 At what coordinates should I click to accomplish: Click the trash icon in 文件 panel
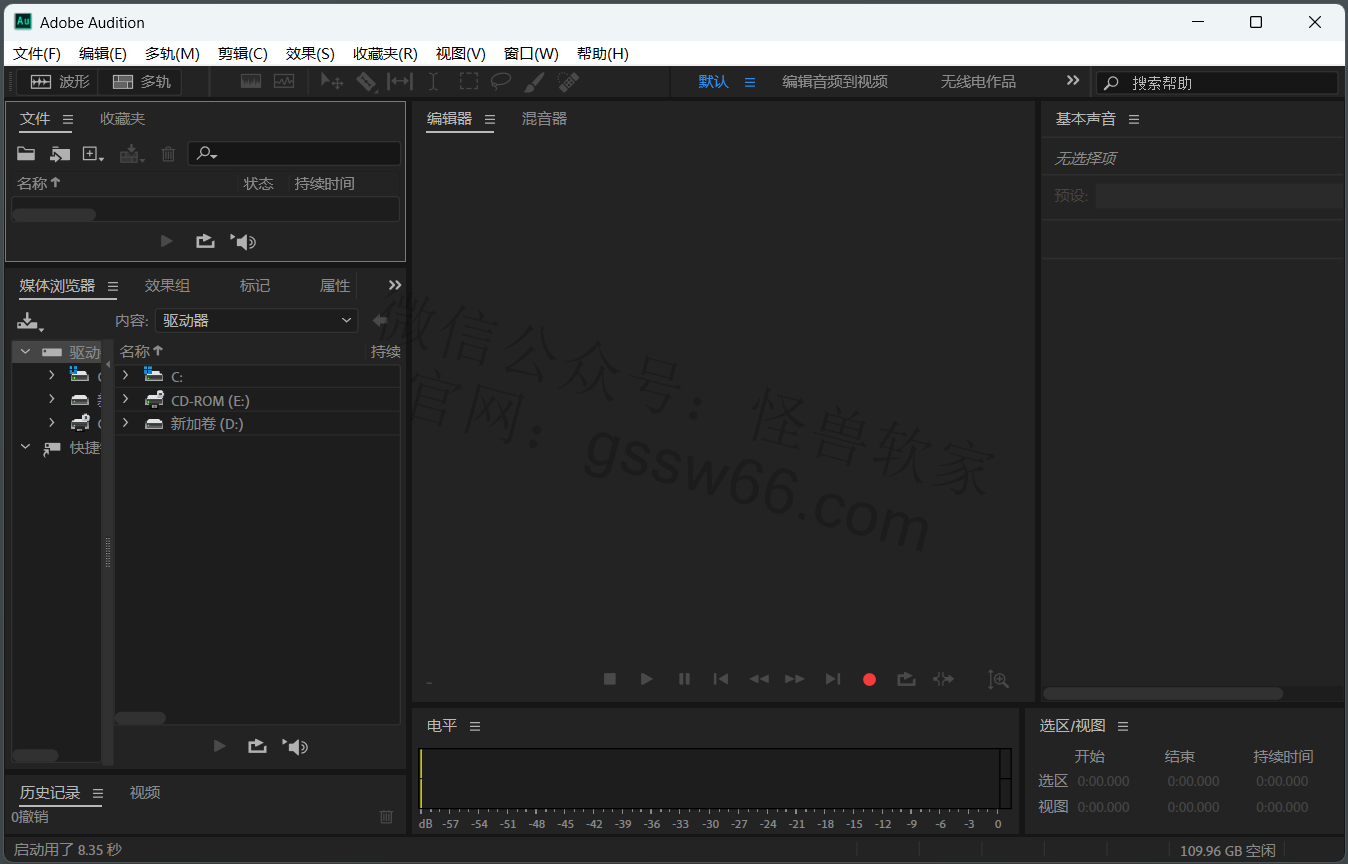pos(168,154)
